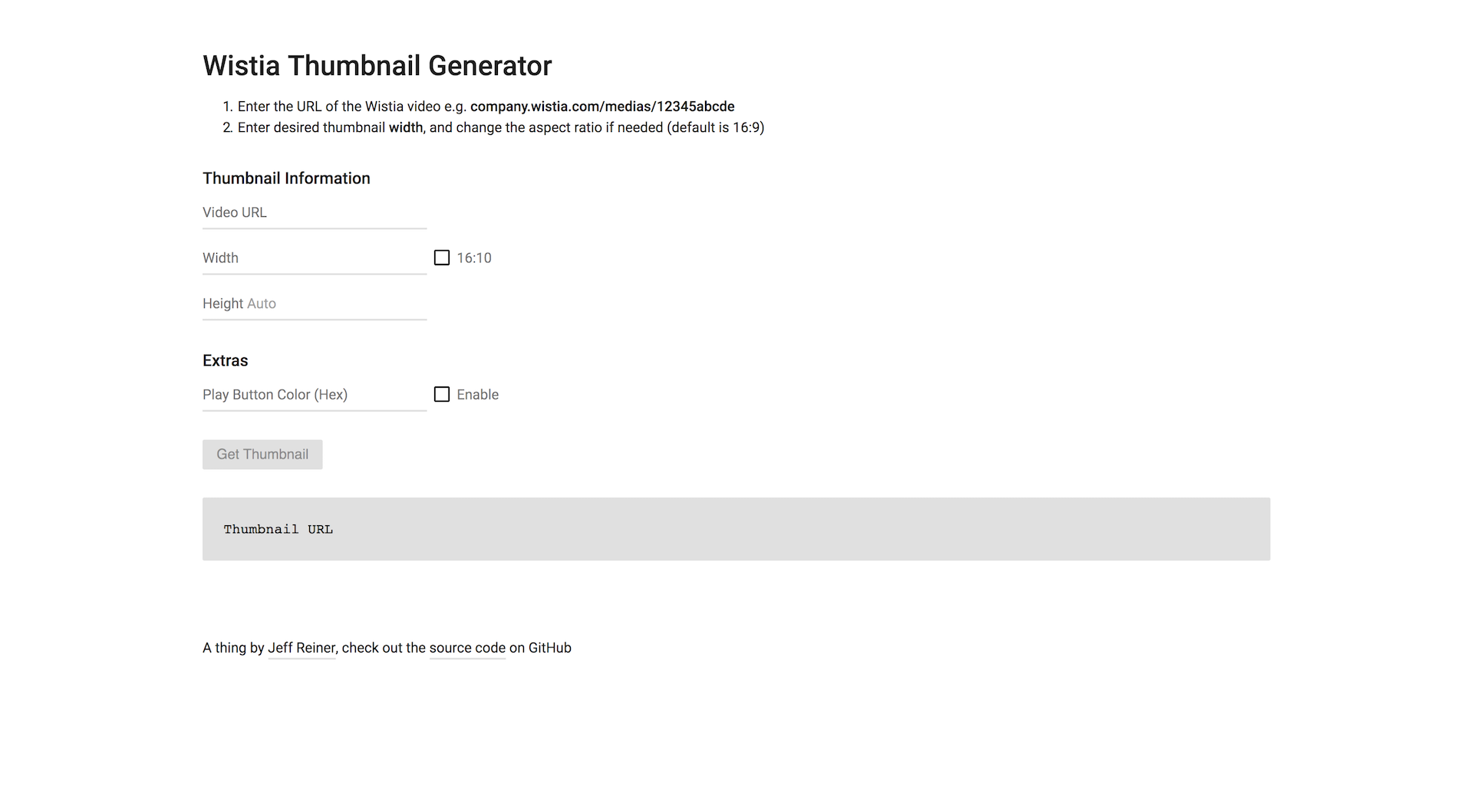This screenshot has width=1473, height=812.
Task: Click the Video URL input field
Action: click(x=314, y=212)
